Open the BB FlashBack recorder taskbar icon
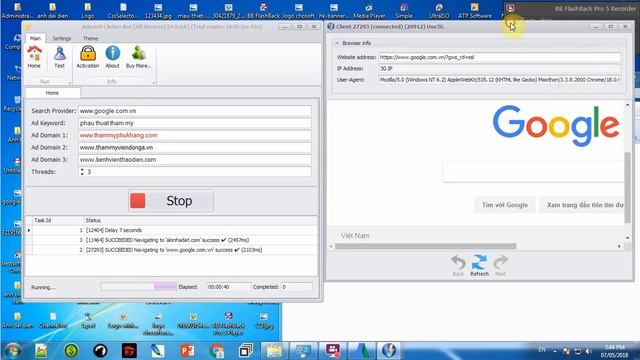The image size is (640, 360). 332,351
